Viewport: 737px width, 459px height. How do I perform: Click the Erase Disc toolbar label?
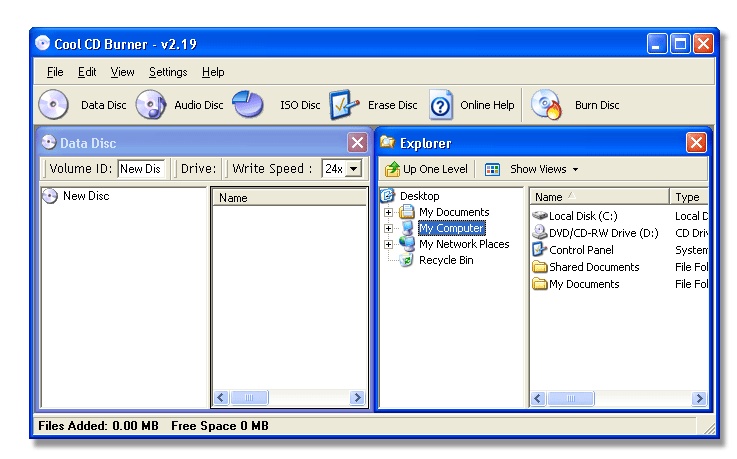coord(393,105)
